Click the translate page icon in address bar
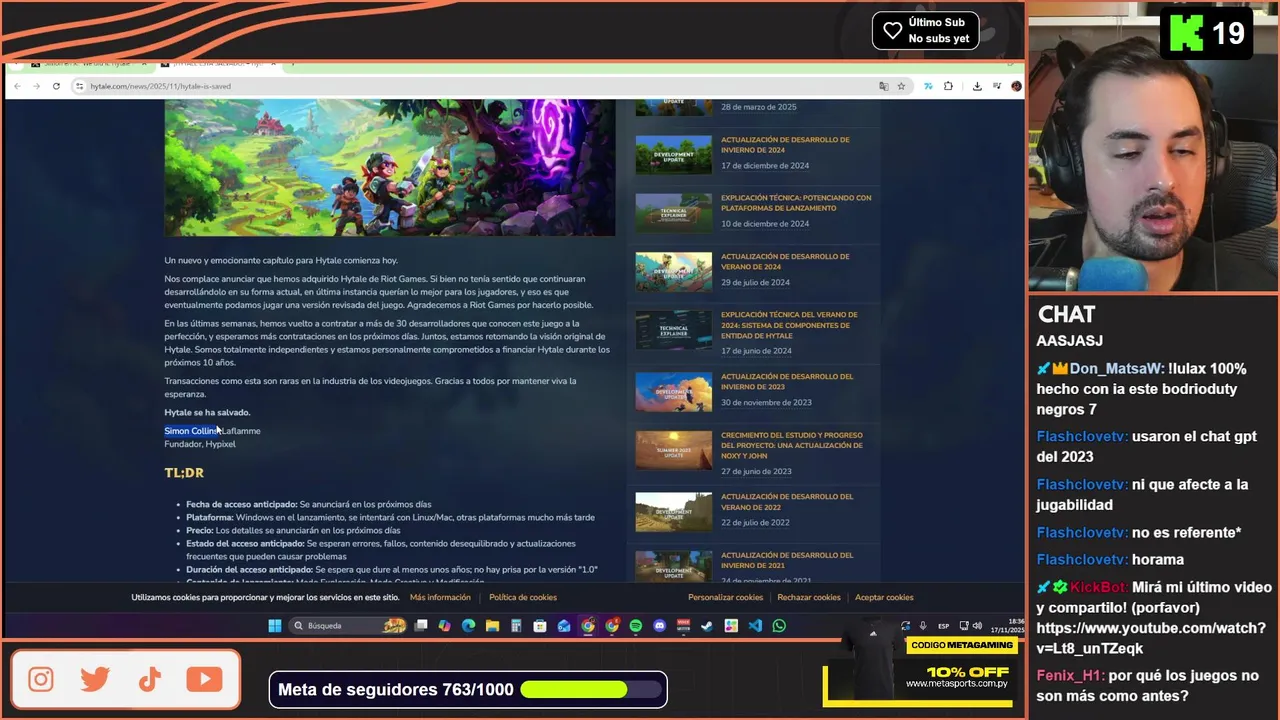 (x=883, y=86)
